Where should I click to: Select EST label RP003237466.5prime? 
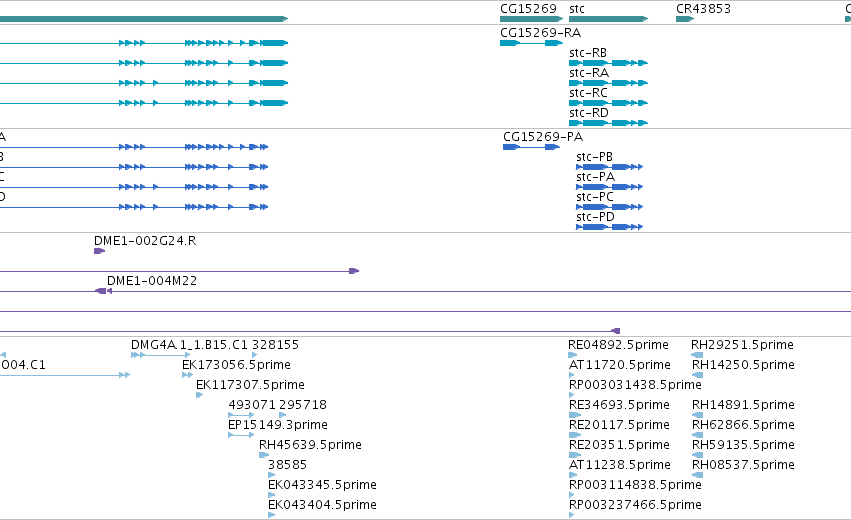pyautogui.click(x=635, y=505)
